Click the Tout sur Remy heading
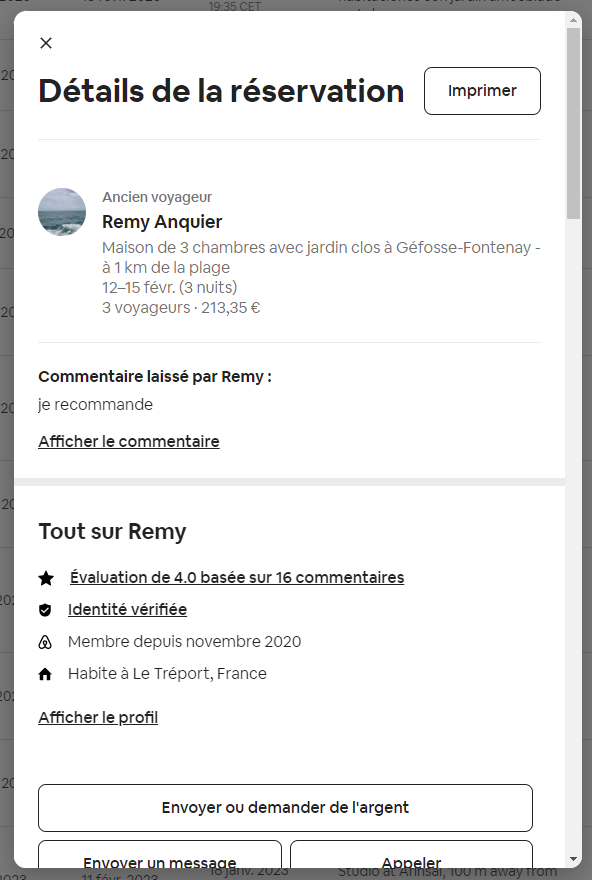Screen dimensions: 592x880 112,531
